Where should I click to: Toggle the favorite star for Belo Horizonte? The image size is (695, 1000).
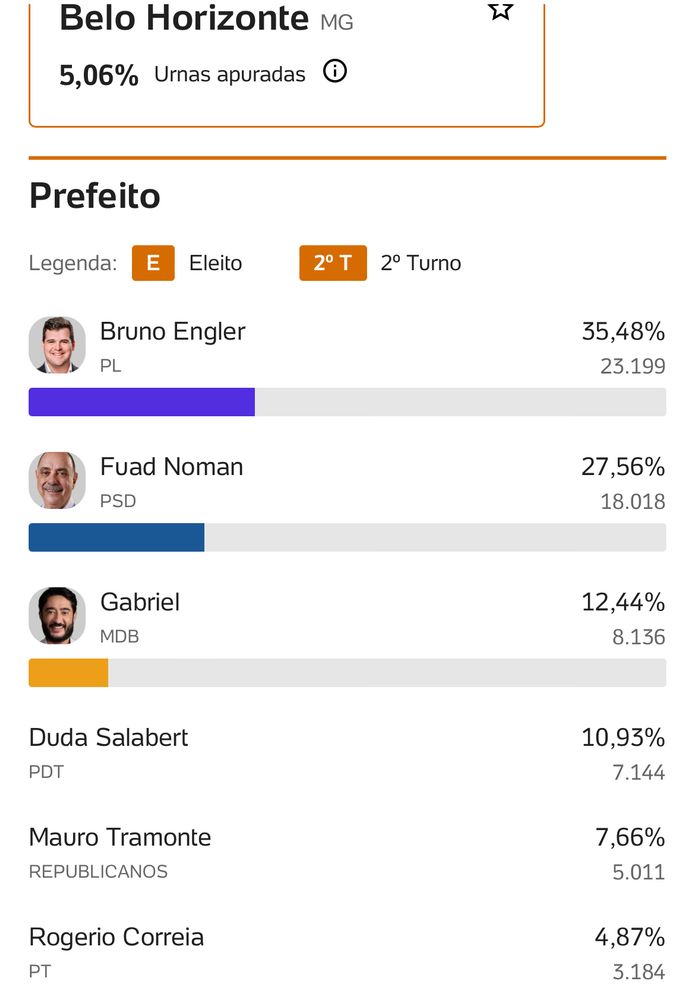click(x=500, y=10)
